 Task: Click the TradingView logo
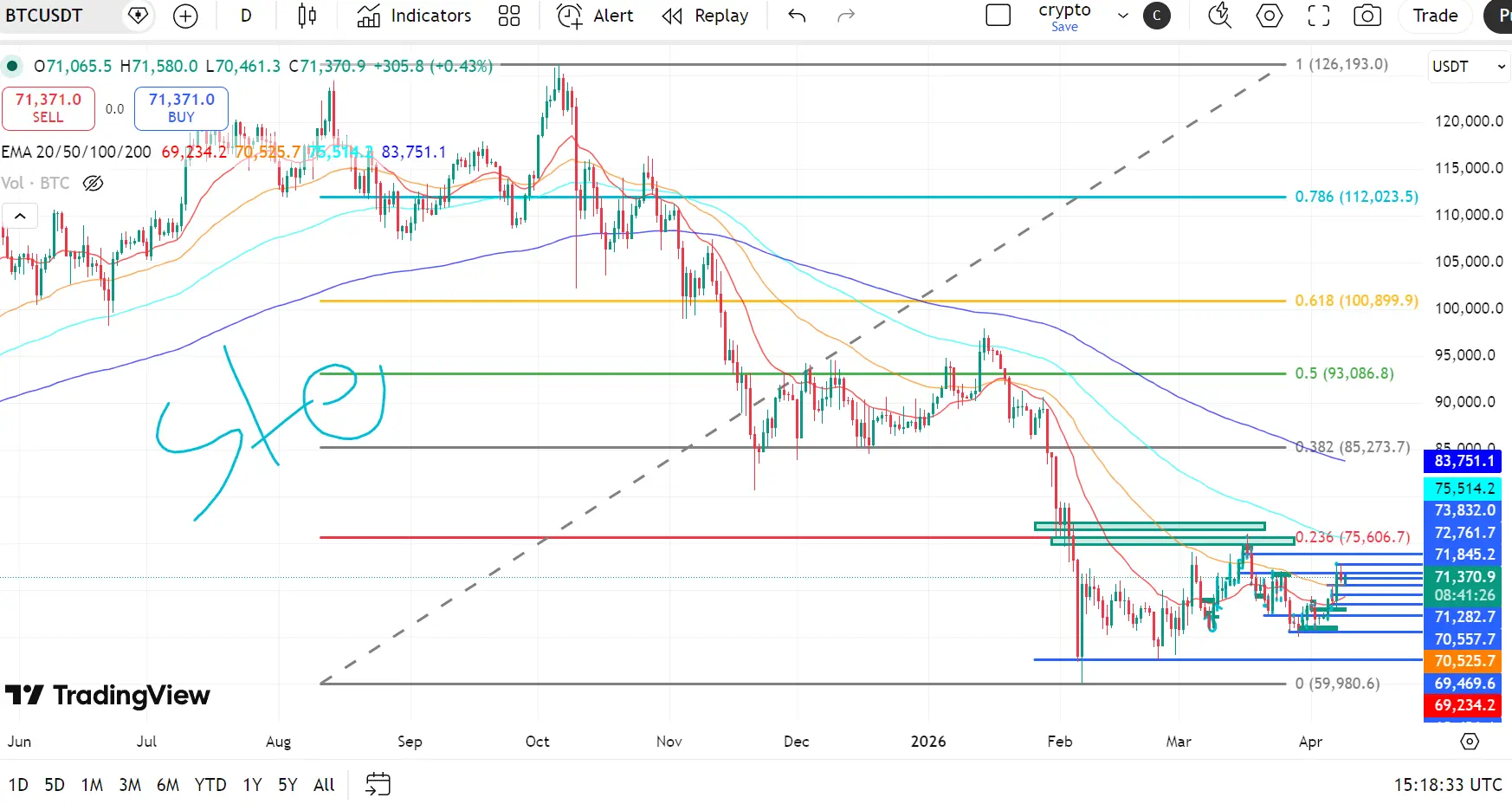click(107, 696)
